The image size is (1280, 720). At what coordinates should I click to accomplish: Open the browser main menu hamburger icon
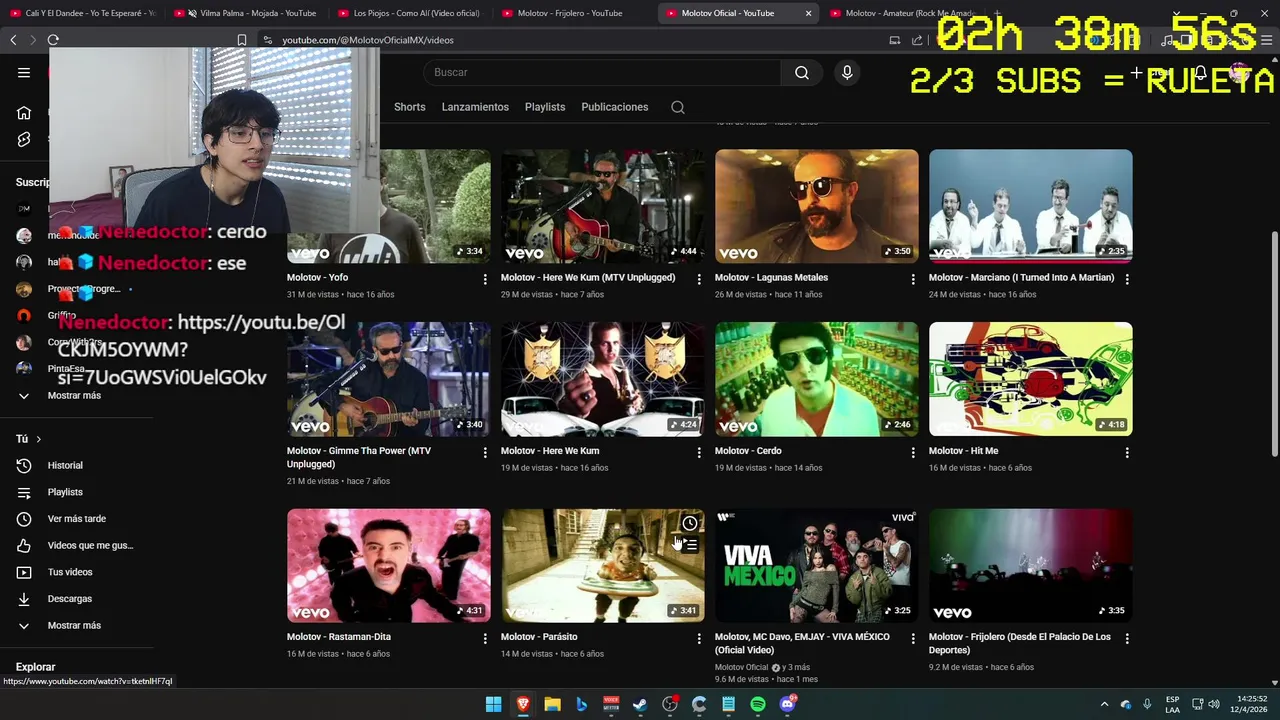click(x=1267, y=40)
